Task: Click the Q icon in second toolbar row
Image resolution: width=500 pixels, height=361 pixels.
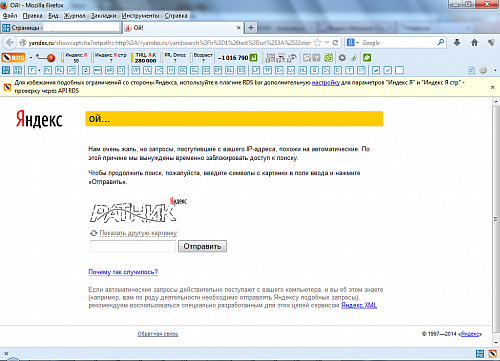Action: pos(314,70)
